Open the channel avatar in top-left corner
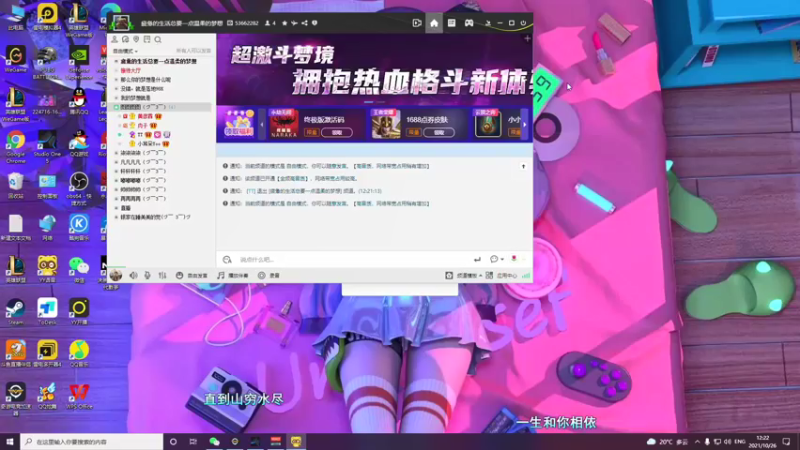The width and height of the screenshot is (800, 450). coord(121,23)
